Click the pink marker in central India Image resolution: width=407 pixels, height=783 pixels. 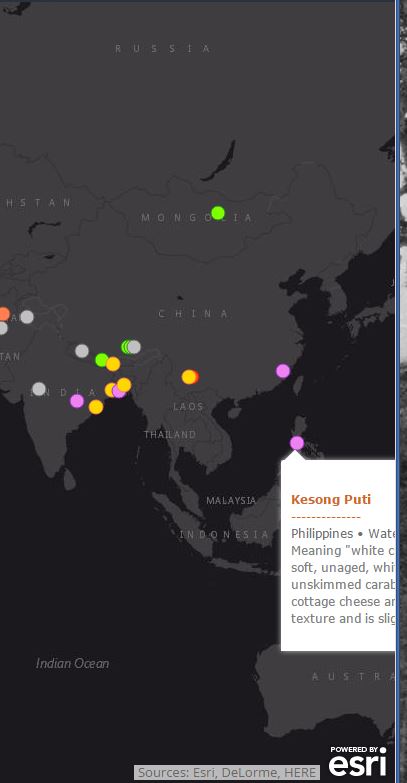[x=77, y=401]
